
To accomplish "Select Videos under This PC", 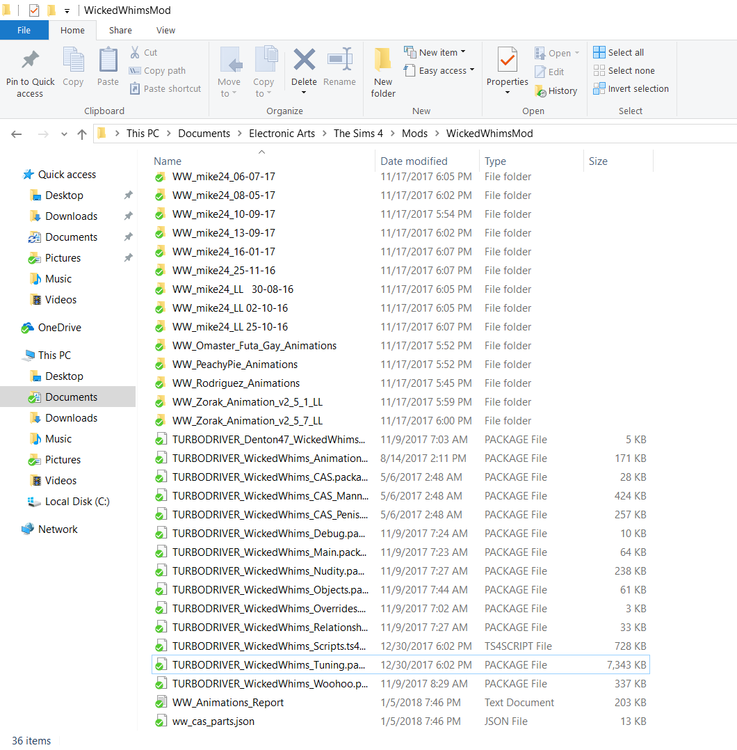I will 53,480.
